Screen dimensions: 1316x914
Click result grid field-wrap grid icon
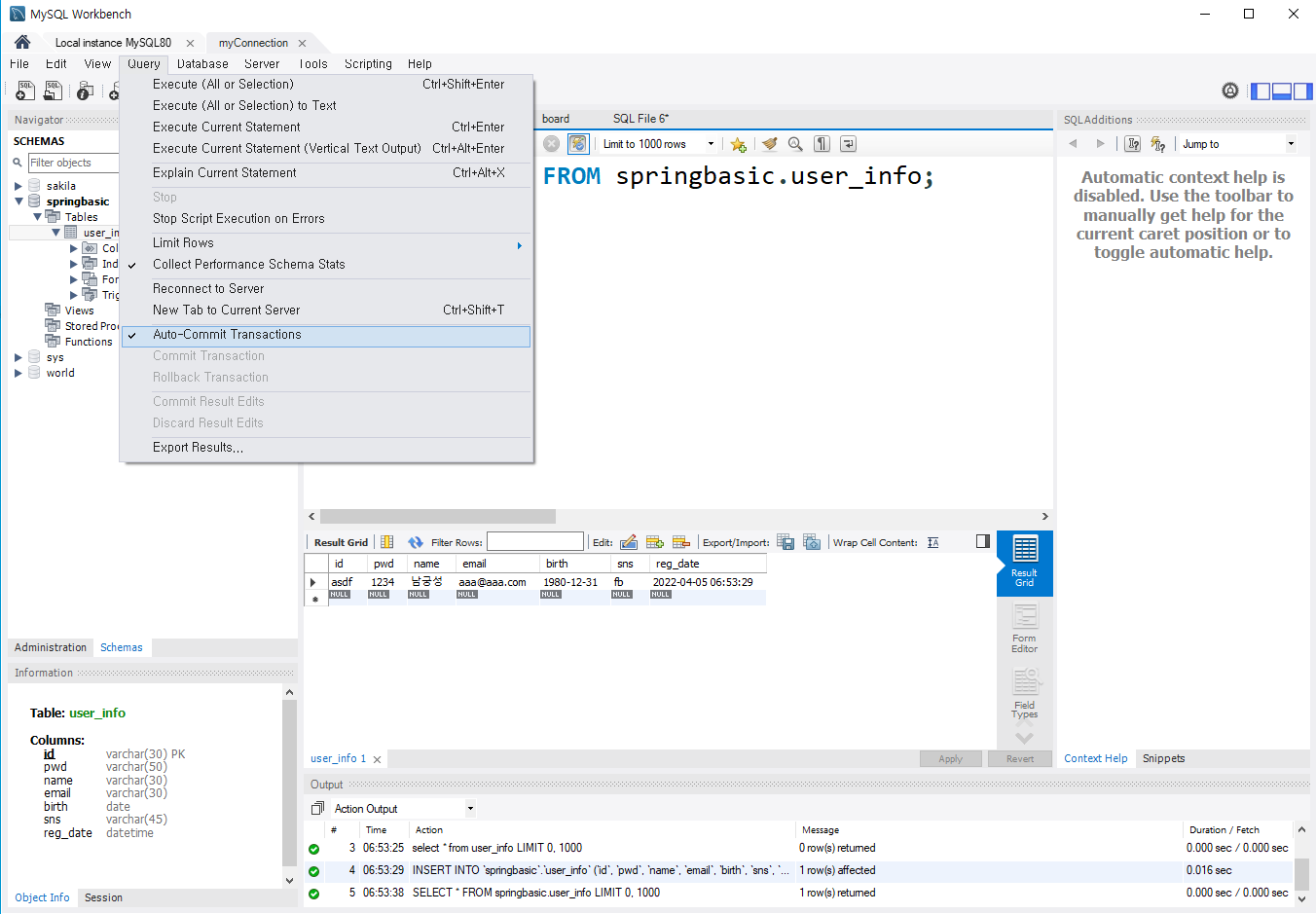387,542
